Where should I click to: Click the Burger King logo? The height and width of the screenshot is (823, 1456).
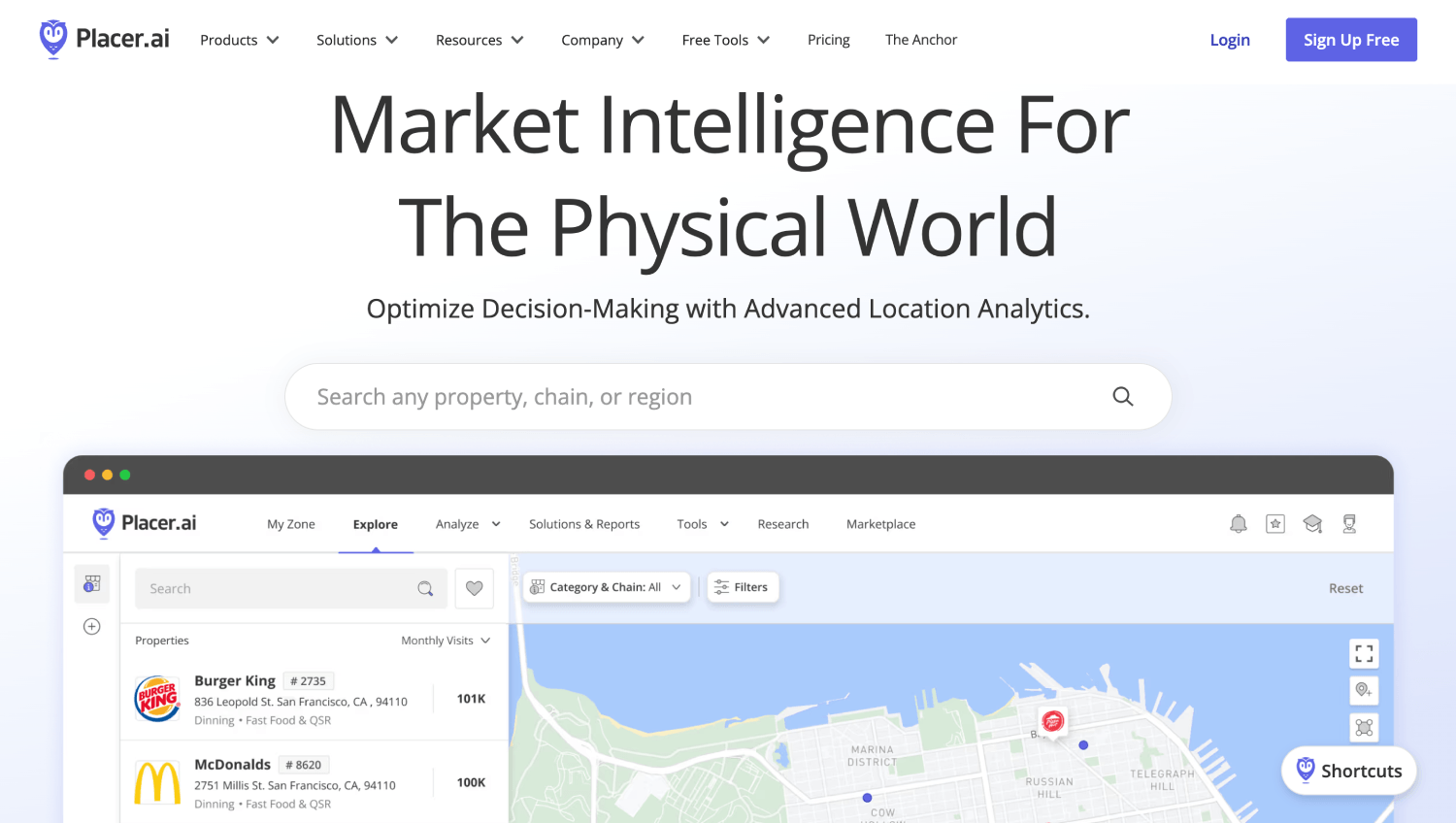coord(157,700)
